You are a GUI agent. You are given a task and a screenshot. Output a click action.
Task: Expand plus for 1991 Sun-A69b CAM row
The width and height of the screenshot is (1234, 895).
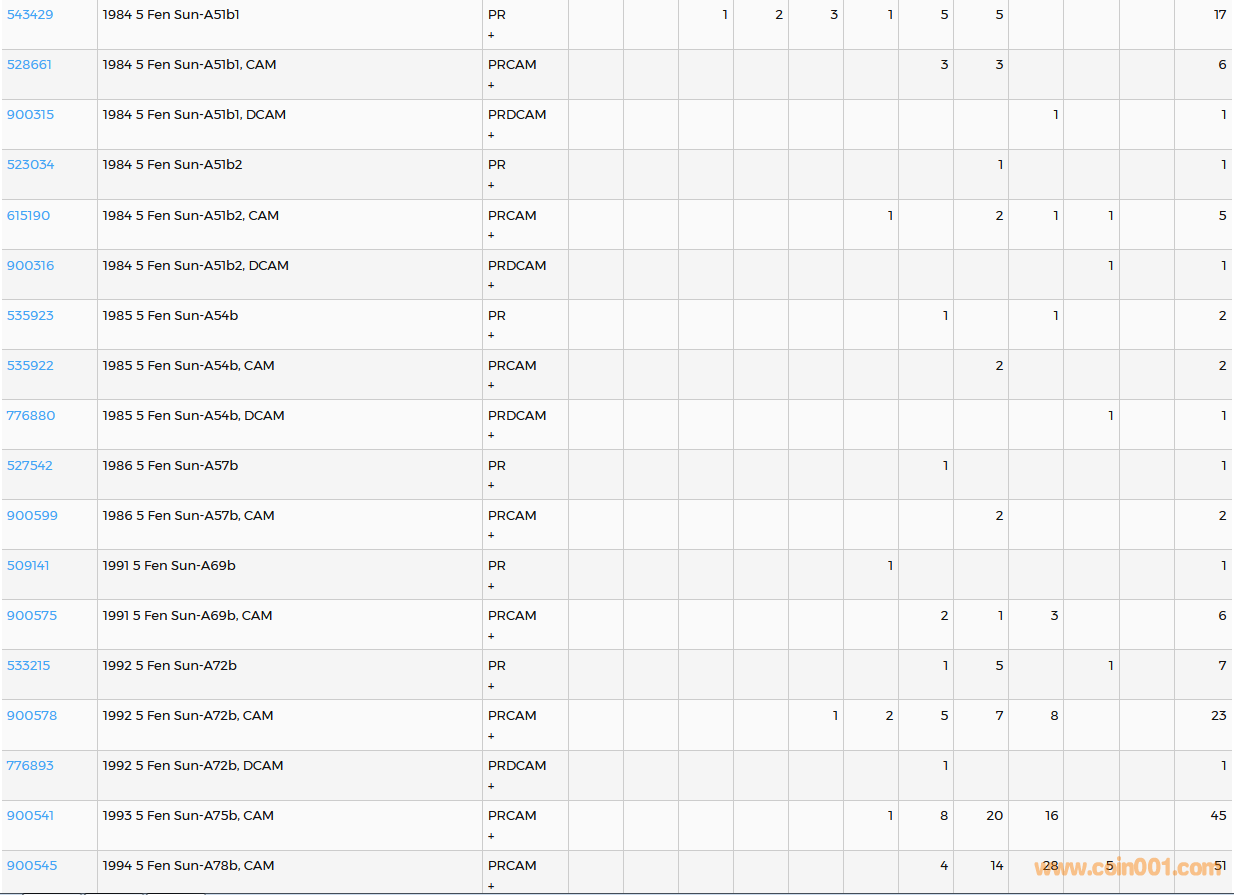(491, 636)
